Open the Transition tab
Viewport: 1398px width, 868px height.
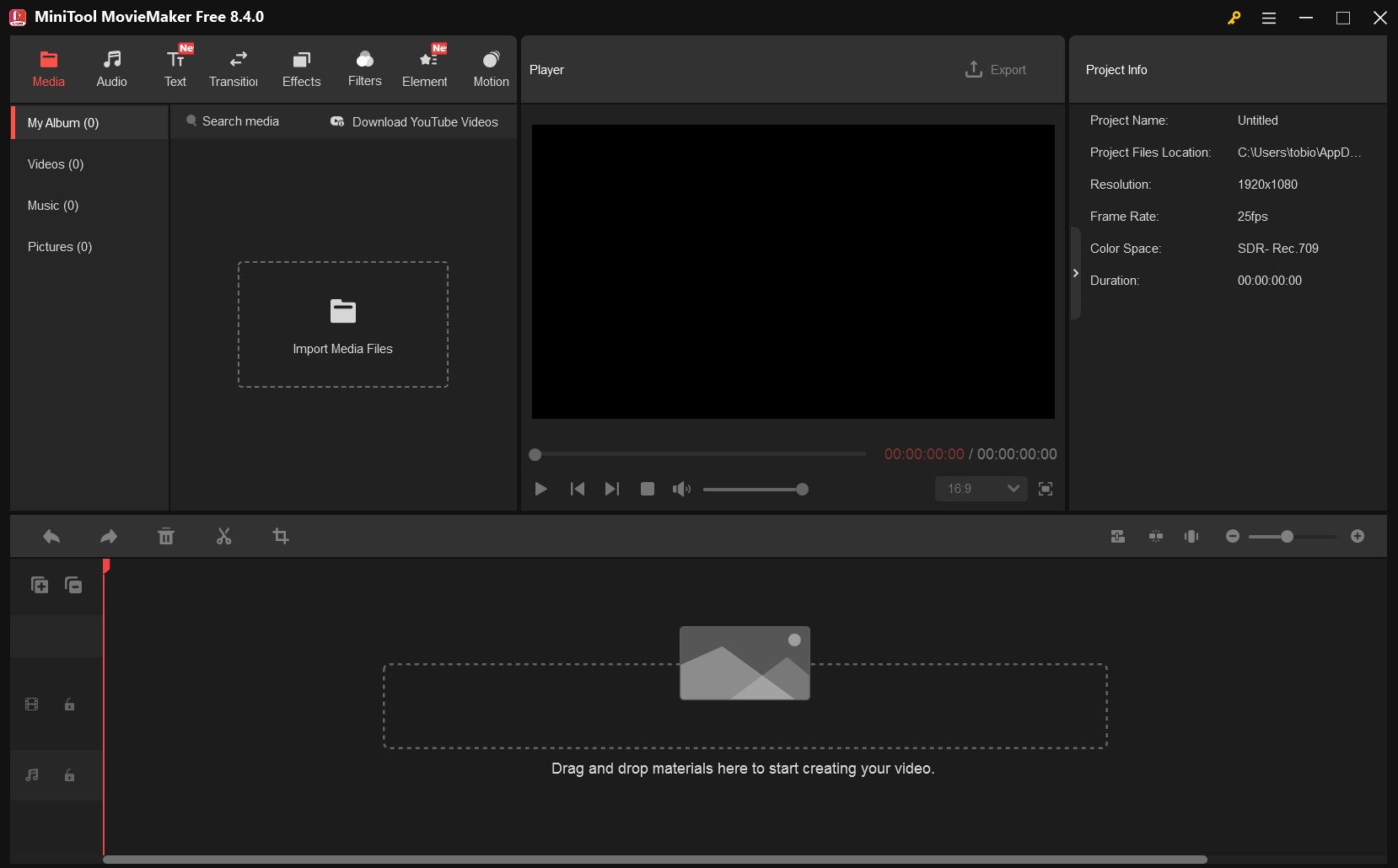click(234, 67)
